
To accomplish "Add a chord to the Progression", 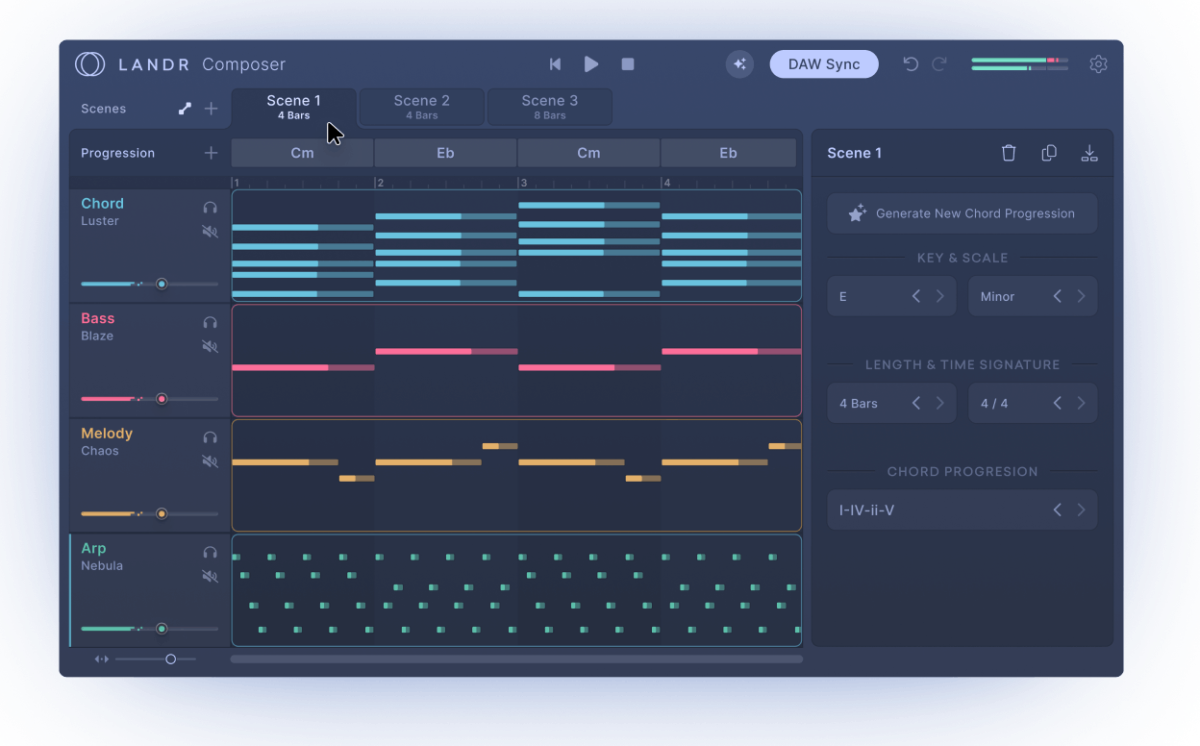I will pos(211,153).
